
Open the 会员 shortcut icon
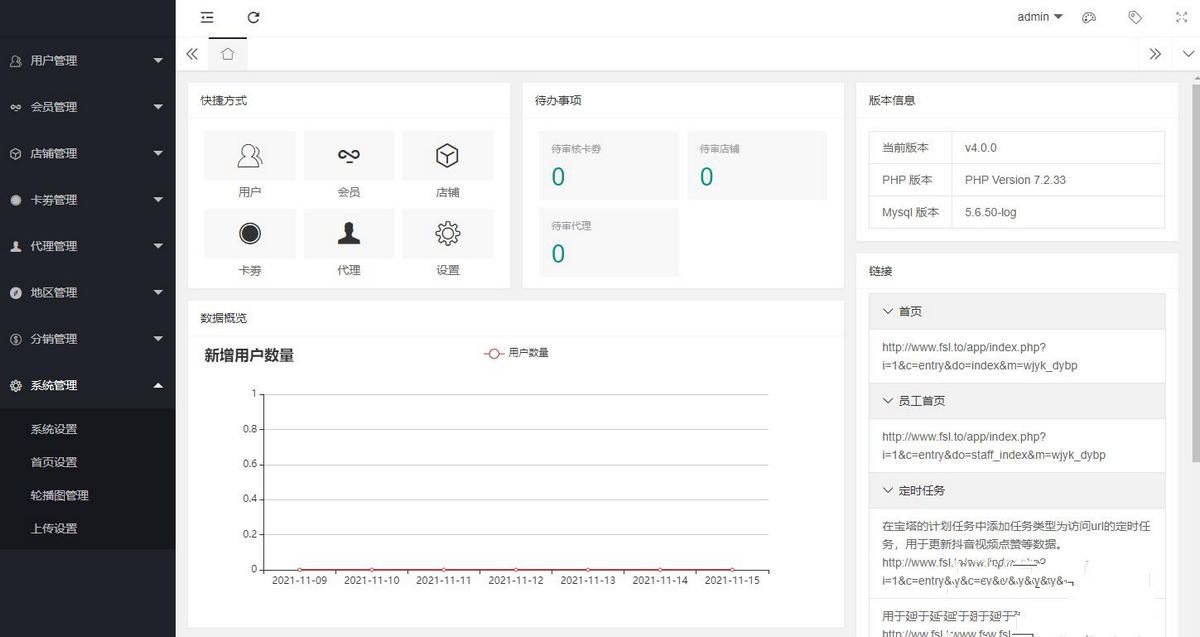(x=348, y=155)
